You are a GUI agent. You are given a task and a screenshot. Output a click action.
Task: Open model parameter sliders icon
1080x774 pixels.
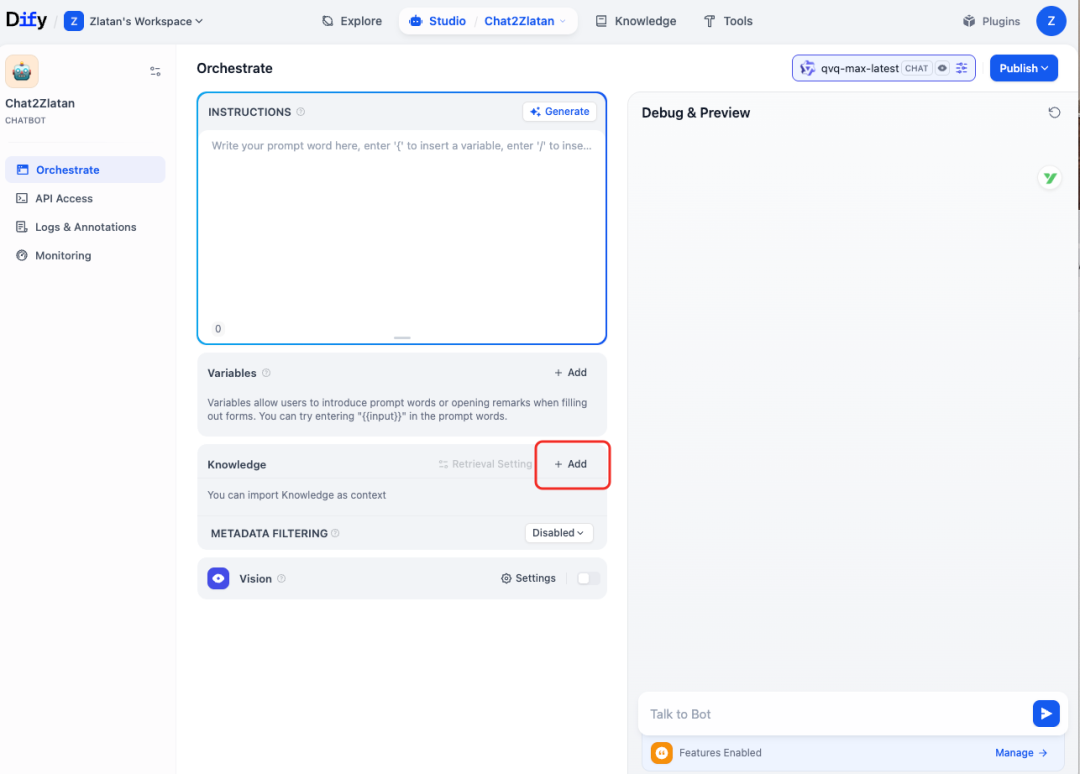click(962, 68)
